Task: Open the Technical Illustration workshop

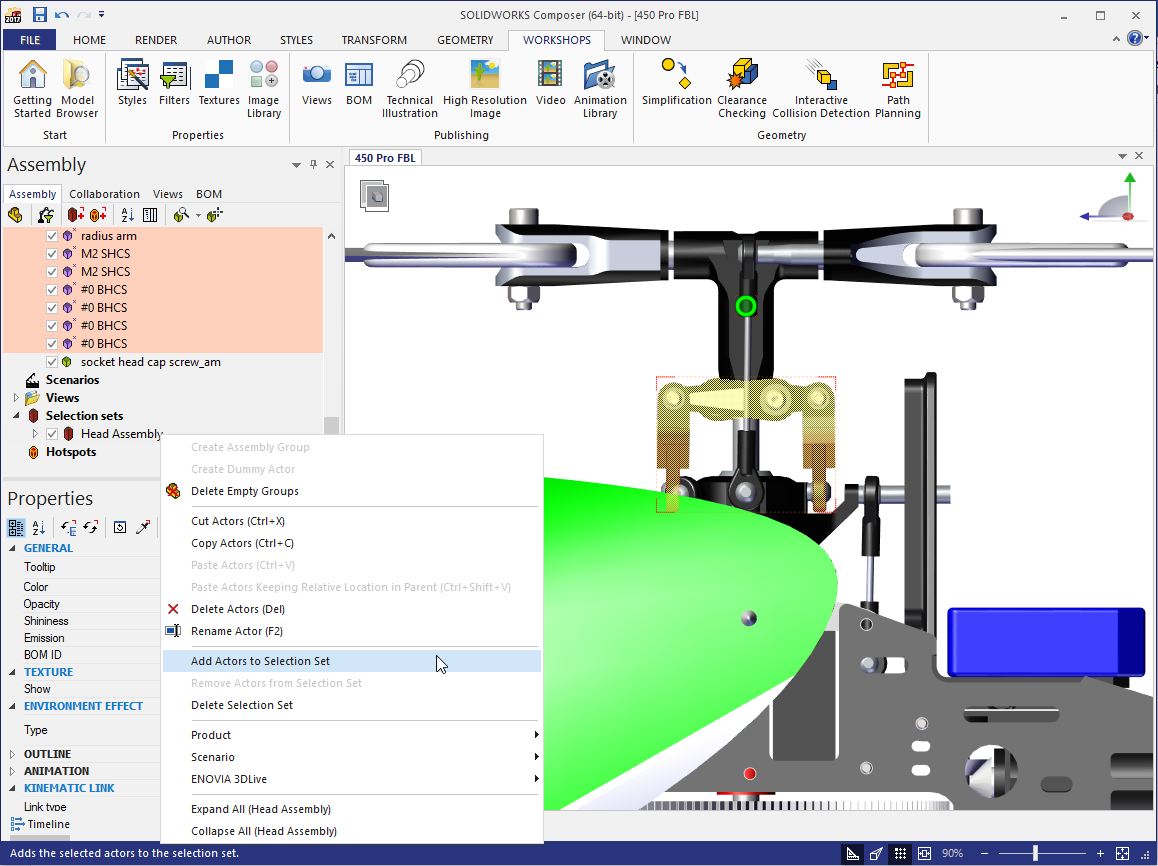Action: 409,88
